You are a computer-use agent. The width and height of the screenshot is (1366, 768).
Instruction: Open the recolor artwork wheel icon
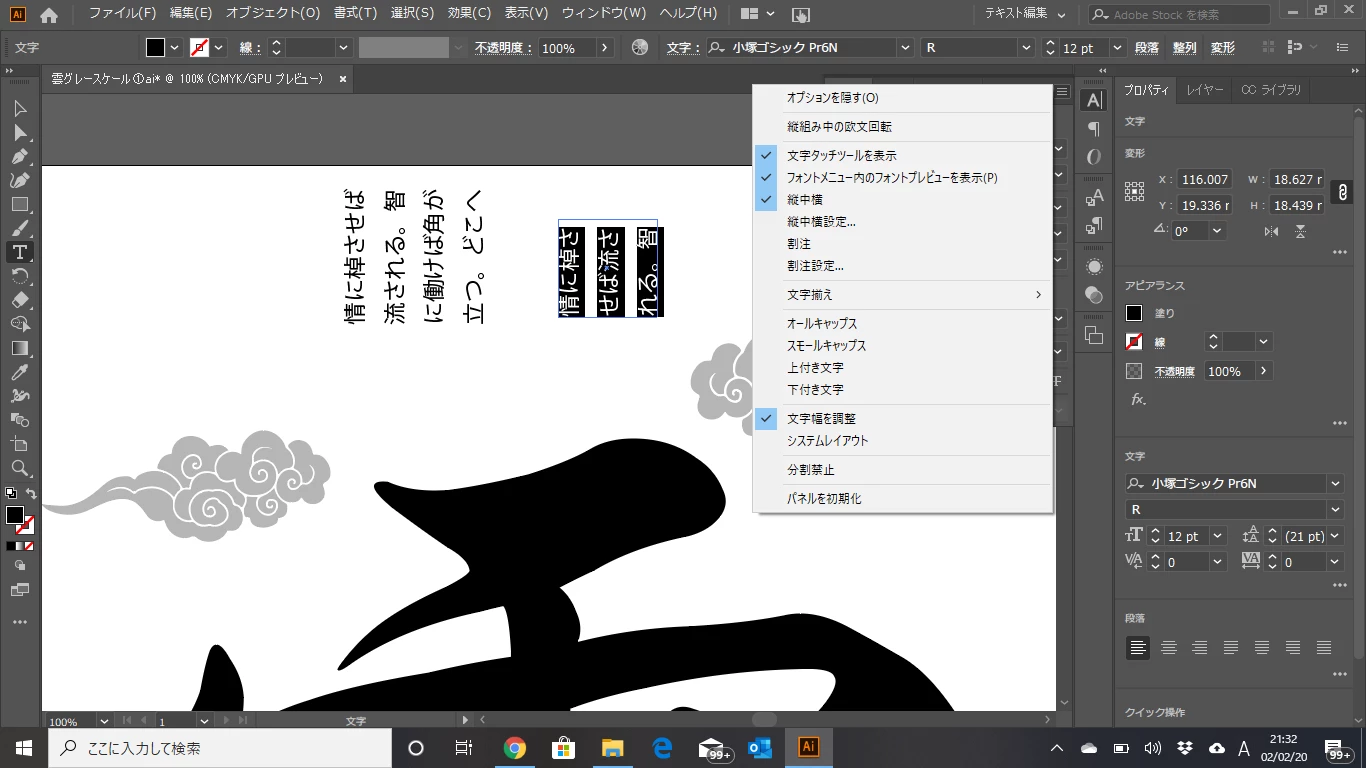pos(641,48)
